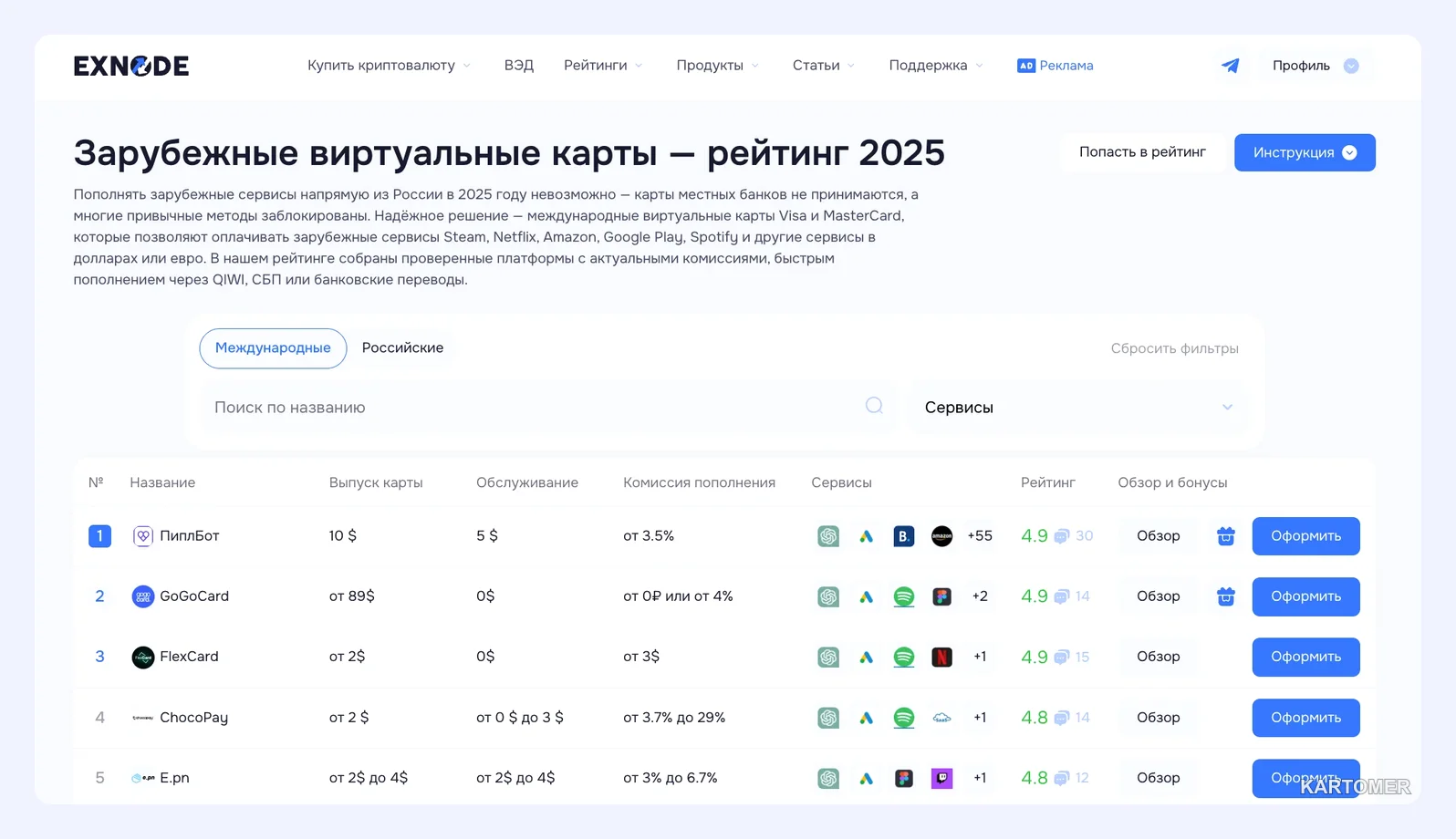Click the gift bonus icon for GoGoCard
The height and width of the screenshot is (839, 1456).
coord(1226,596)
